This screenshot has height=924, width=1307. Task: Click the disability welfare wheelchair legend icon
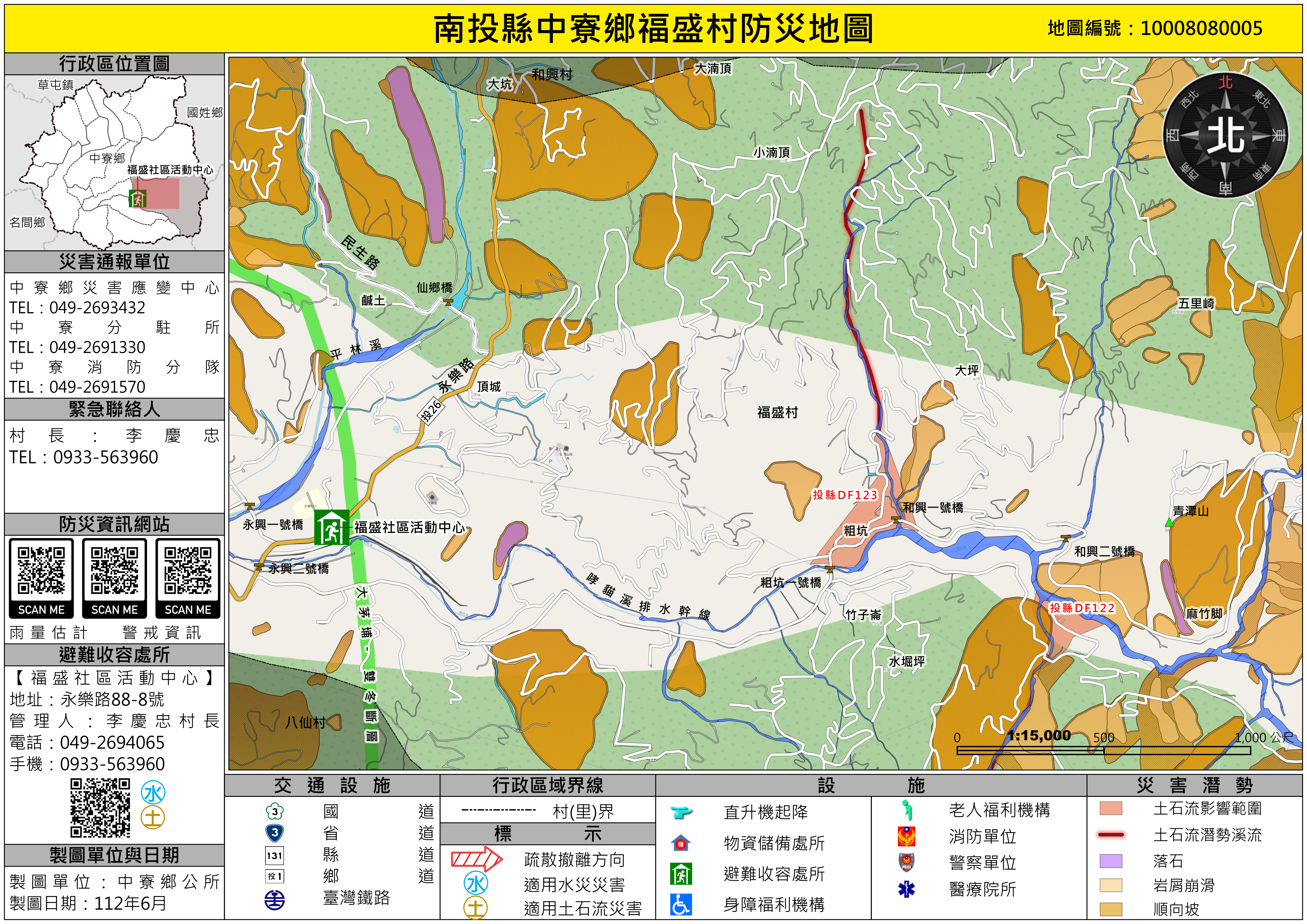[681, 904]
